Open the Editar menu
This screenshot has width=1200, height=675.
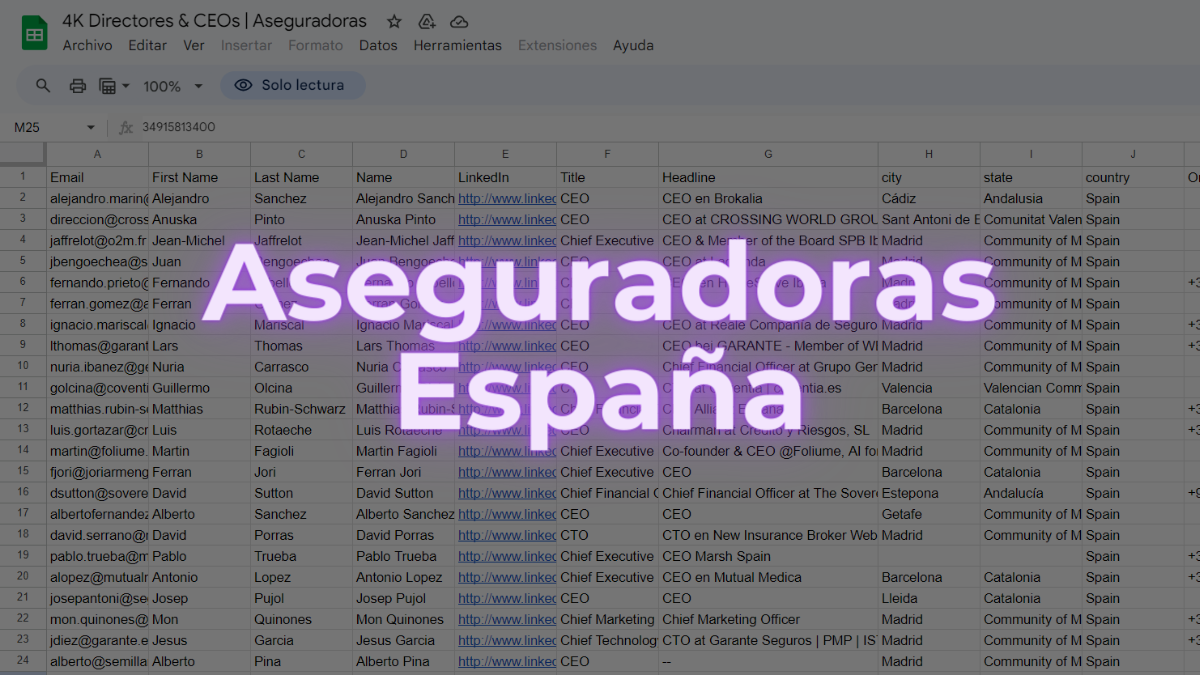(x=148, y=45)
